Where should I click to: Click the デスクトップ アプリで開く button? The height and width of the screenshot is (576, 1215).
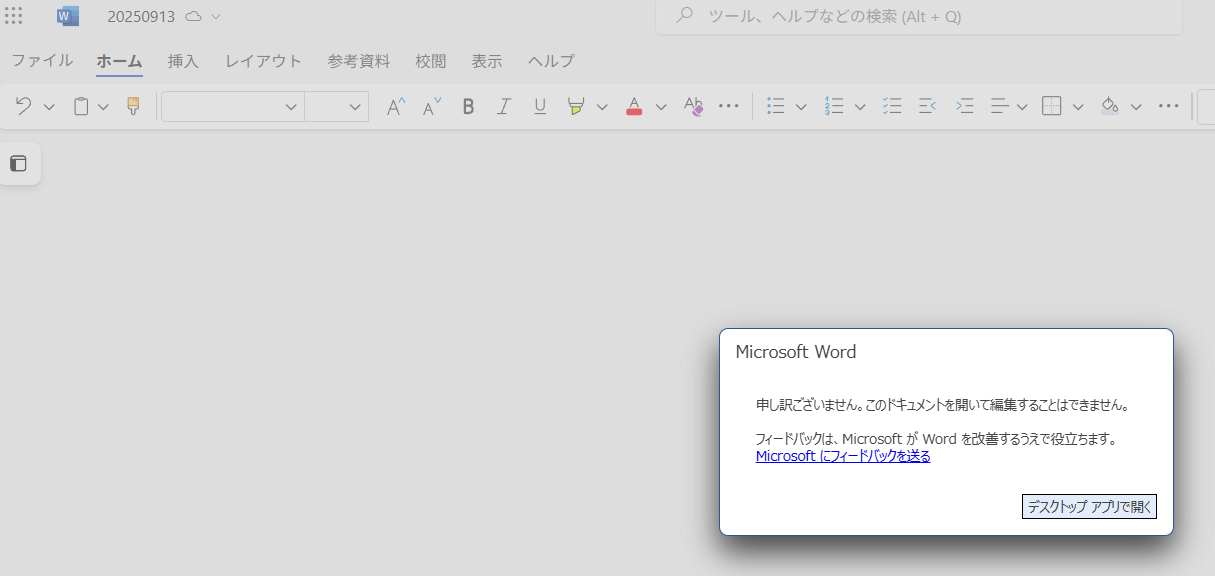point(1088,506)
